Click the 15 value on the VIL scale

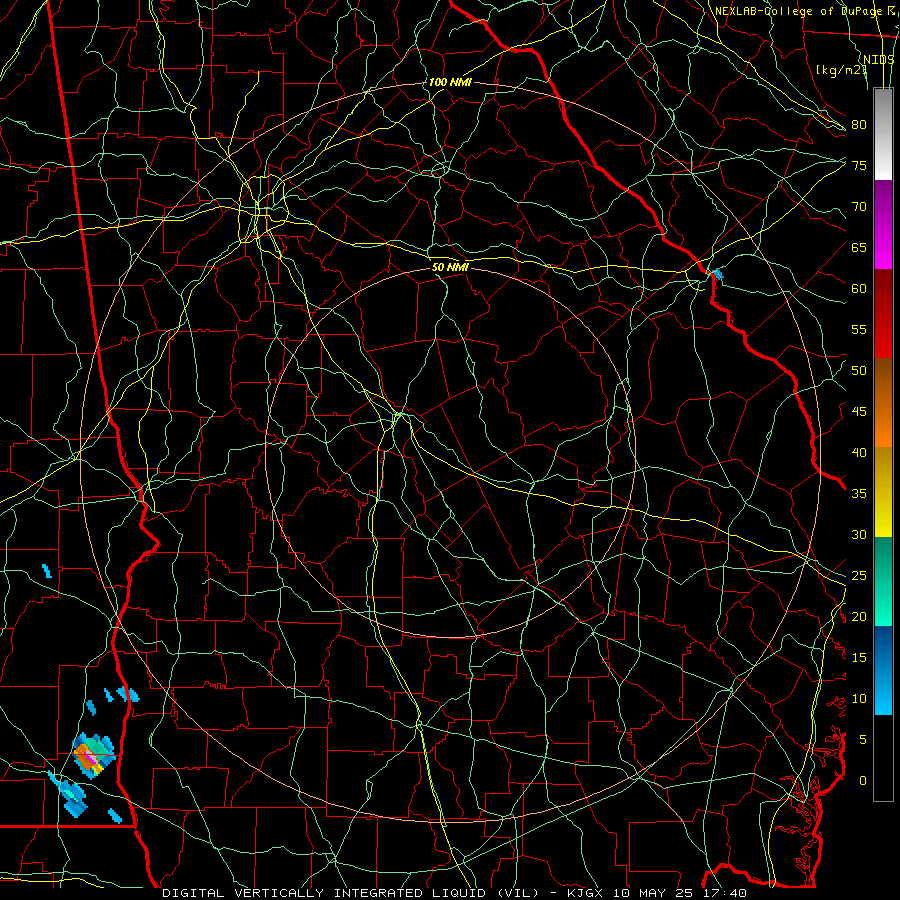(x=859, y=657)
